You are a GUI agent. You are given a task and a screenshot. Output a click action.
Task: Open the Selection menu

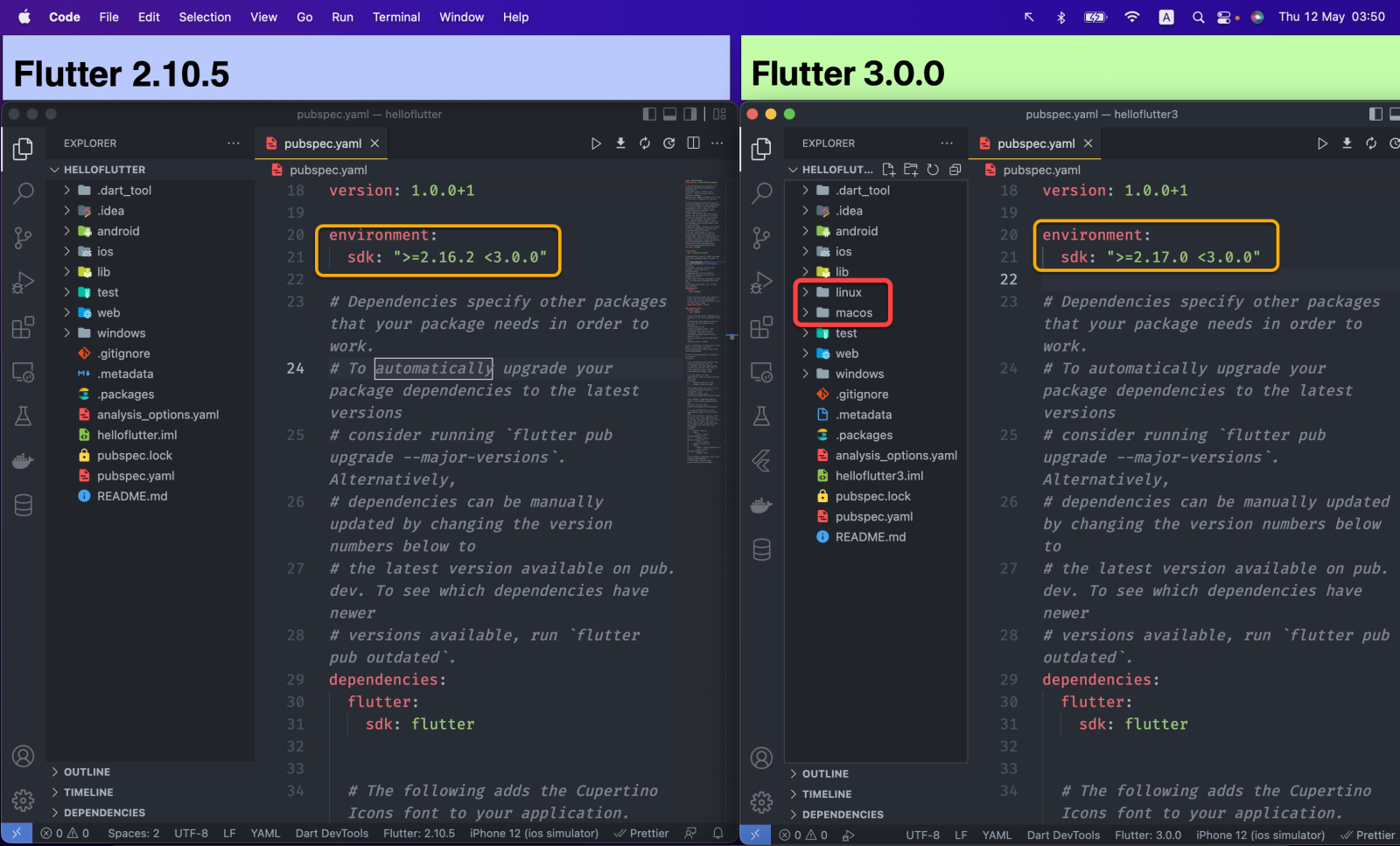pyautogui.click(x=205, y=17)
